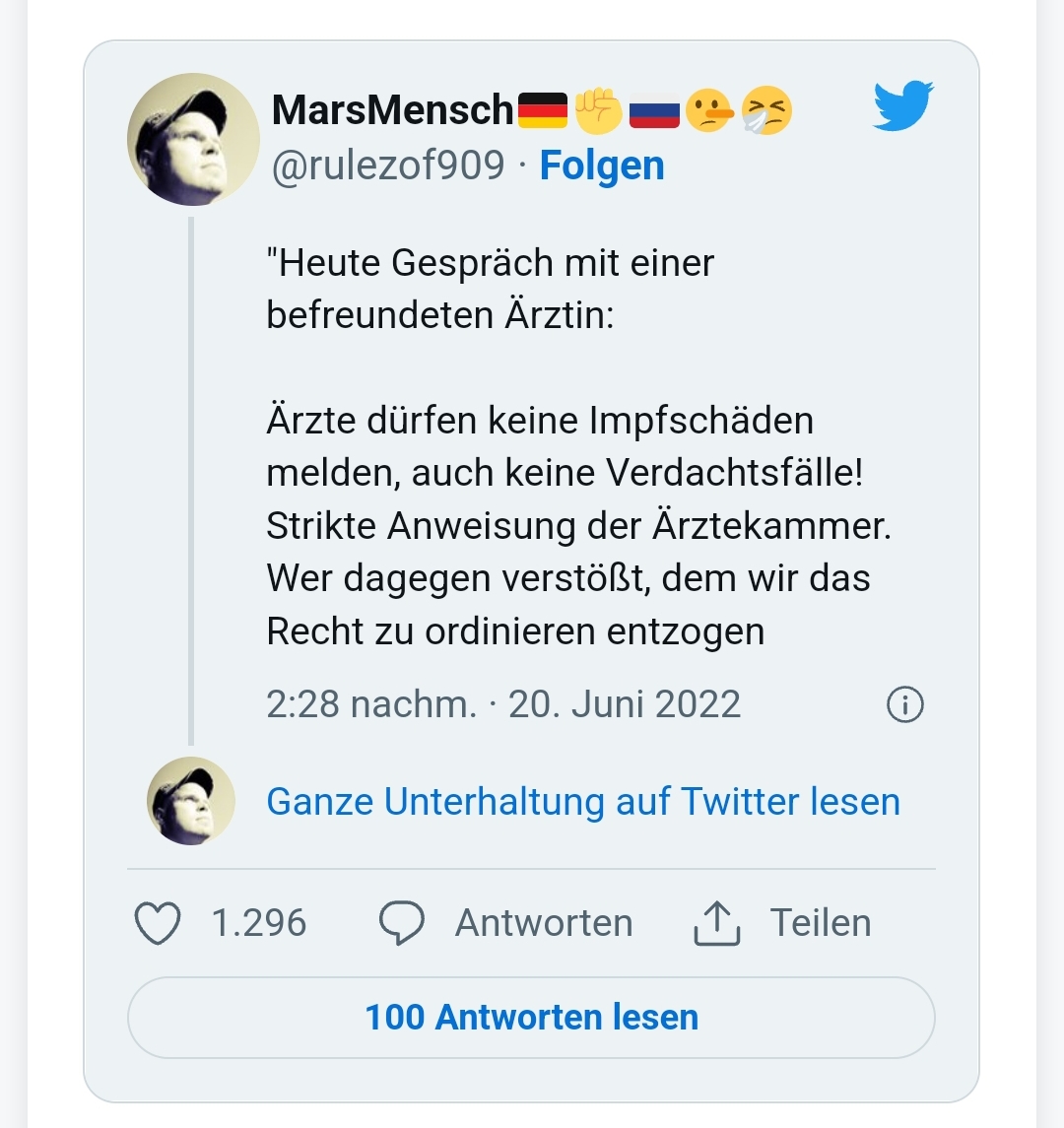Click the Russian flag emoji in the name
The width and height of the screenshot is (1064, 1128).
pos(655,110)
